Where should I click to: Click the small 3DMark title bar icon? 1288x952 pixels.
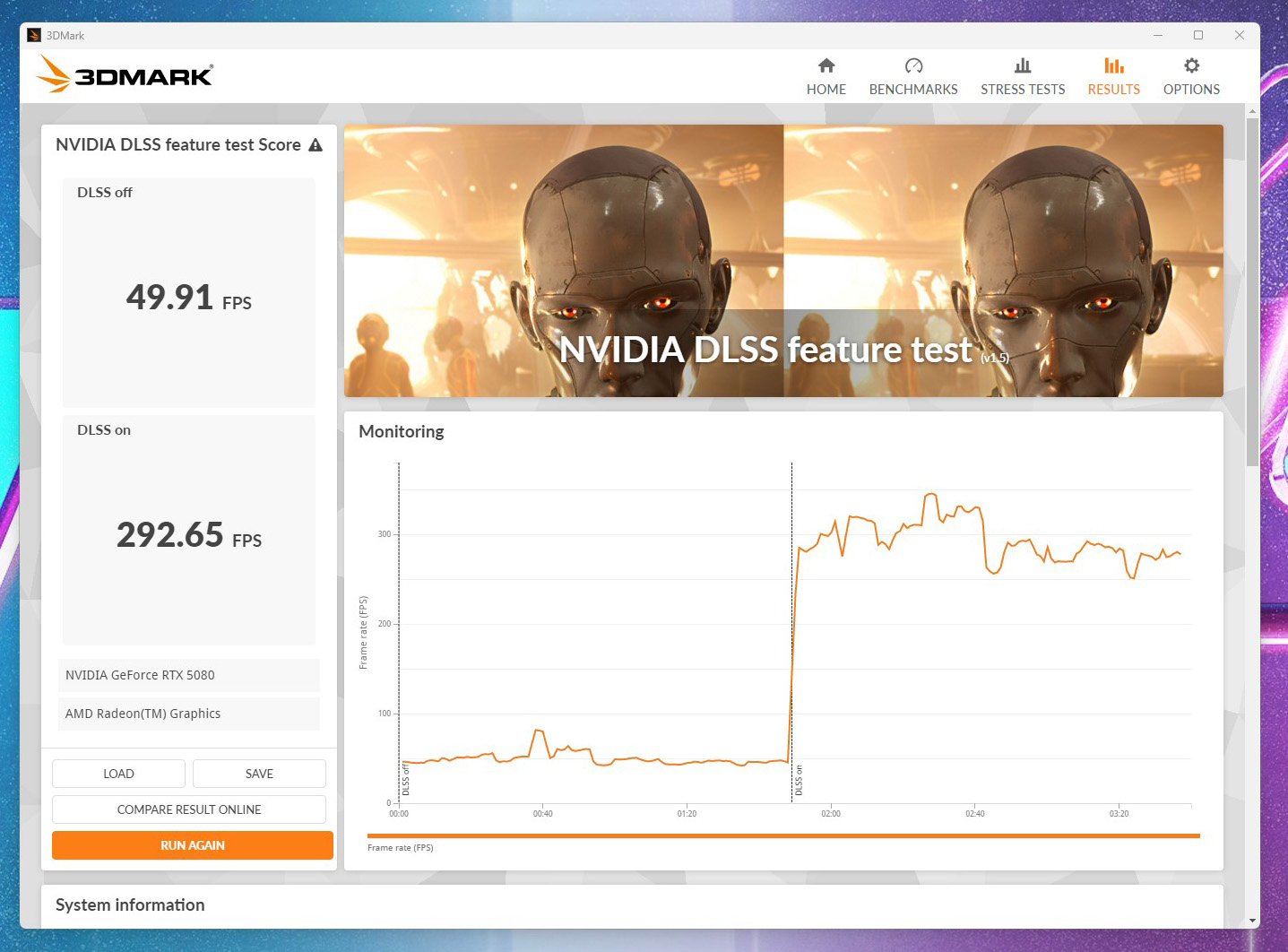34,36
